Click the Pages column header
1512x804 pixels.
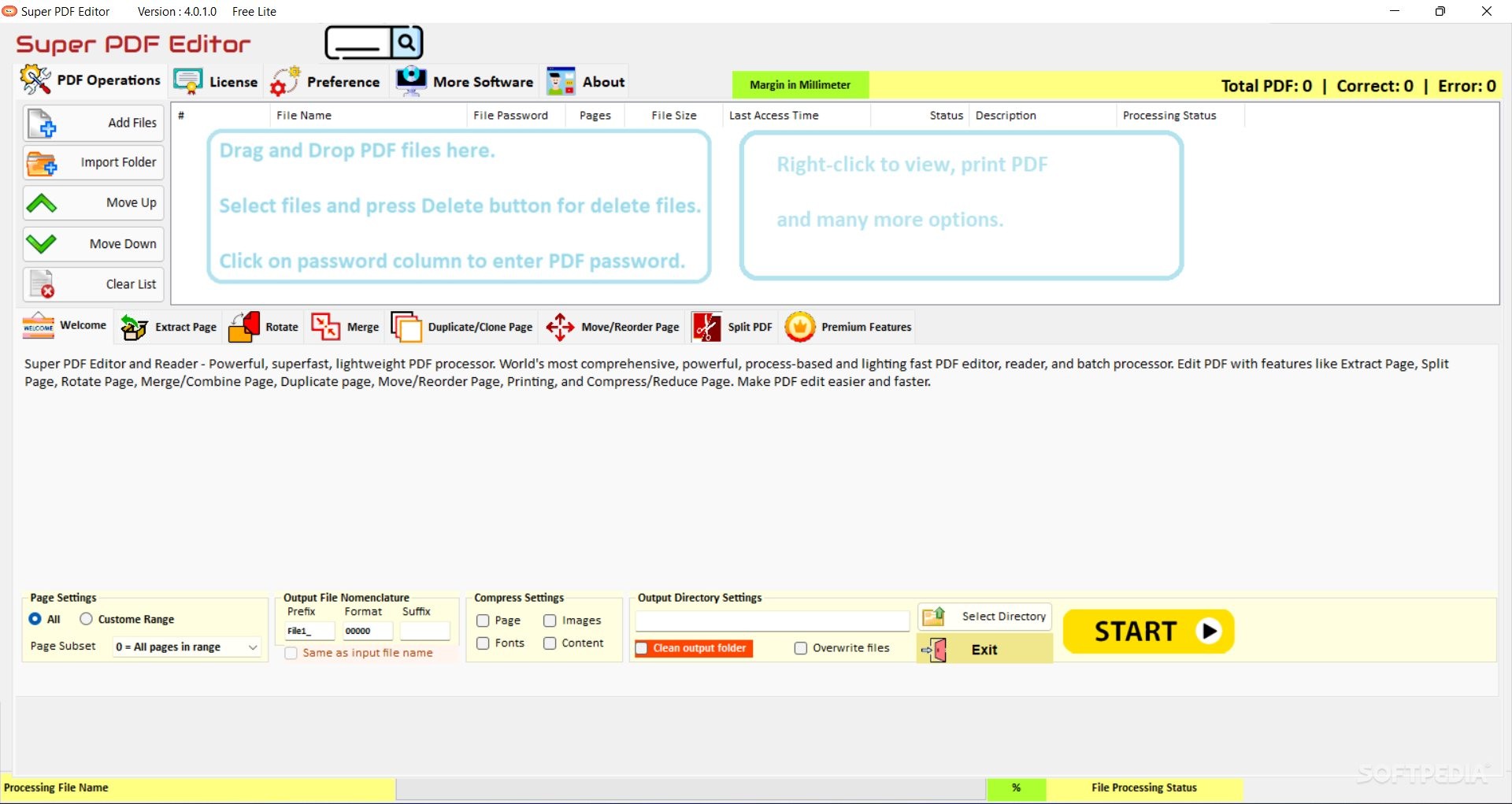click(595, 115)
